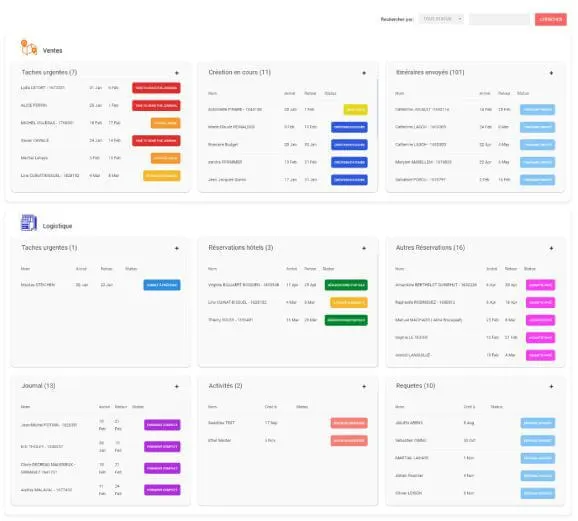Viewport: 578px width, 521px height.
Task: Click the green status button in Thierry's hotel reservation row
Action: [x=346, y=320]
